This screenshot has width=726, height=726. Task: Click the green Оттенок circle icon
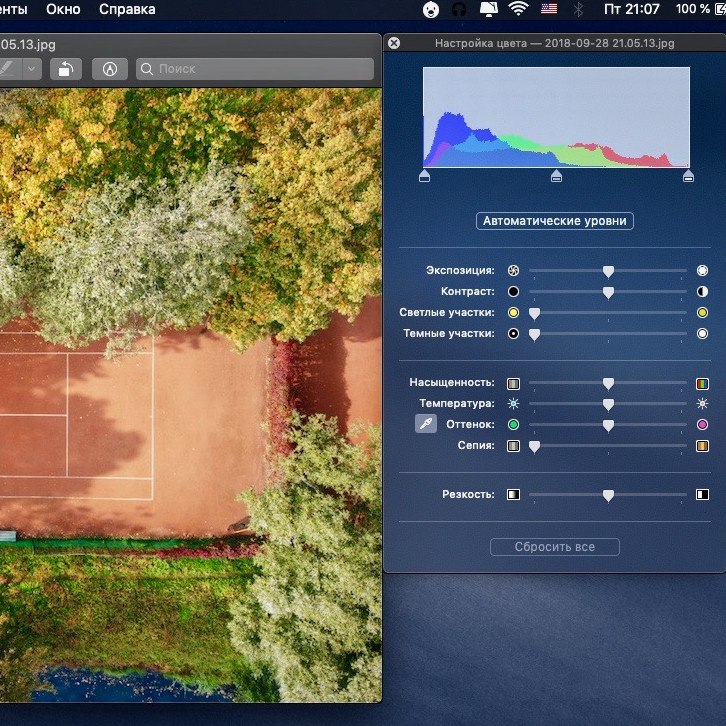[513, 424]
